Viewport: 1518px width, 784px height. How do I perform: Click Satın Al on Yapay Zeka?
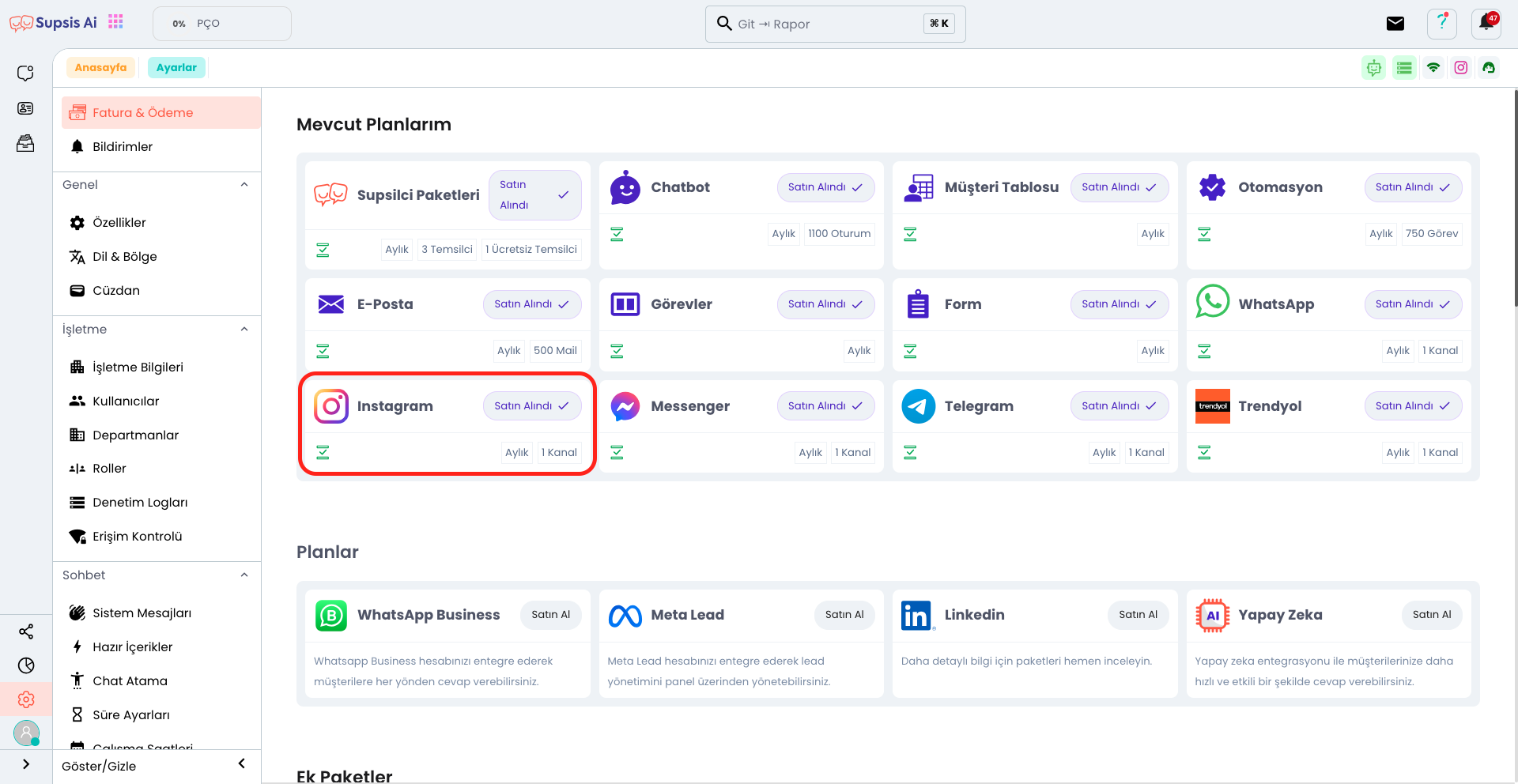point(1432,615)
